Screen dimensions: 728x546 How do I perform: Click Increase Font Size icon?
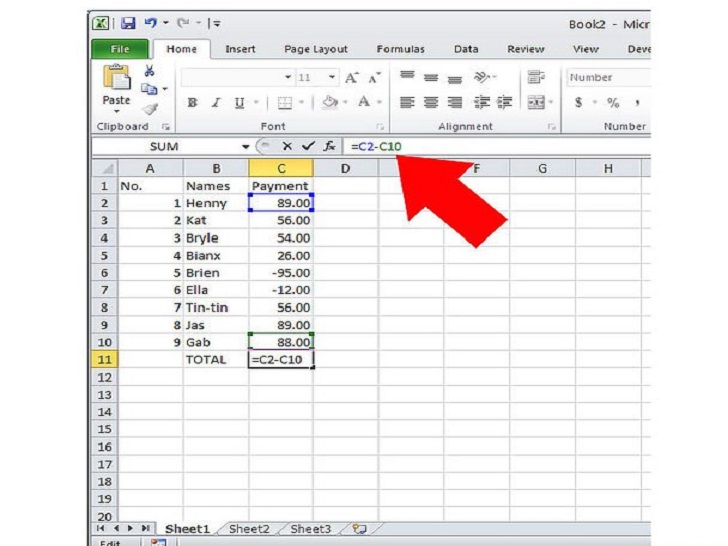[351, 77]
